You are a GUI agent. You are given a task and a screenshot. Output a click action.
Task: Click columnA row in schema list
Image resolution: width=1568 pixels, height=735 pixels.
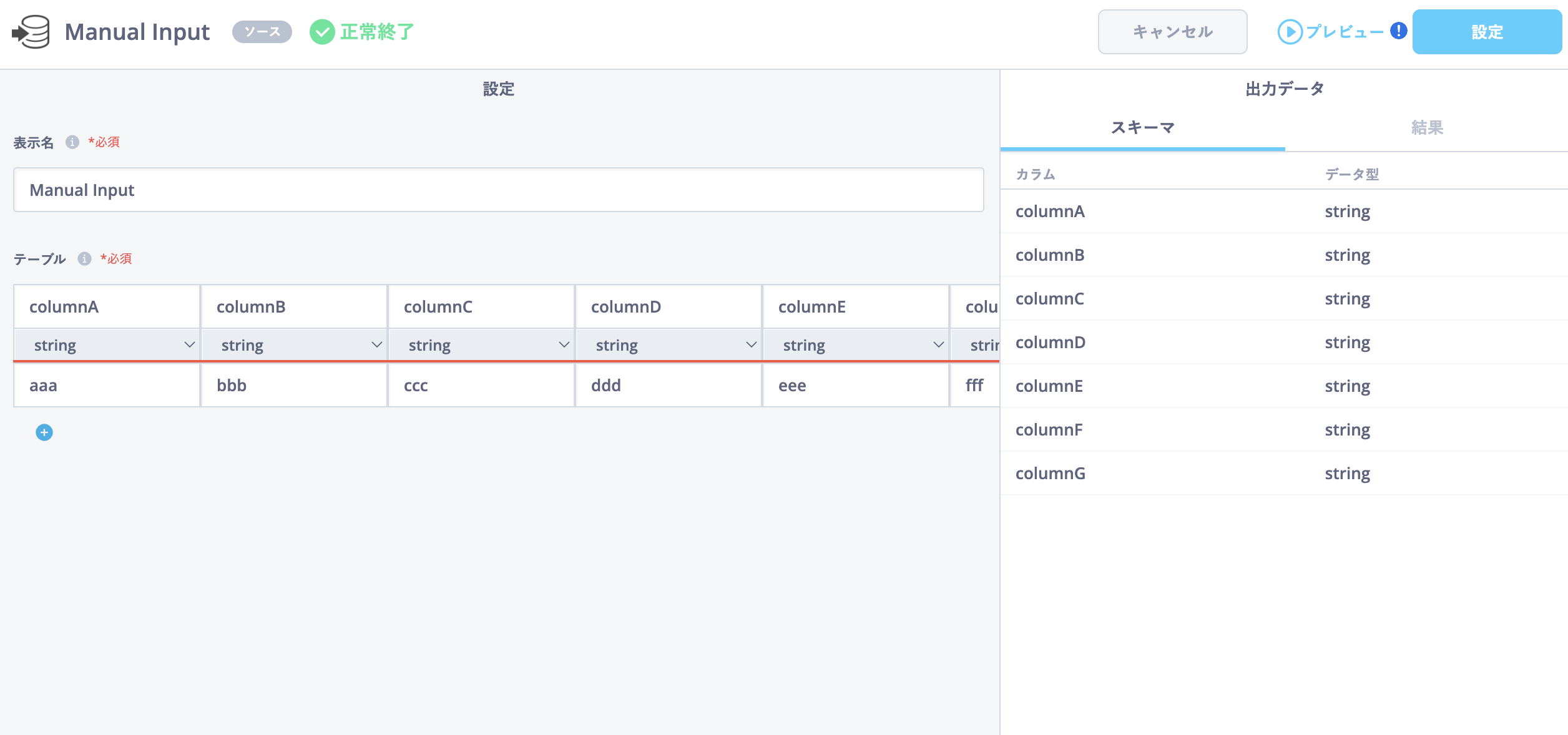tap(1284, 212)
